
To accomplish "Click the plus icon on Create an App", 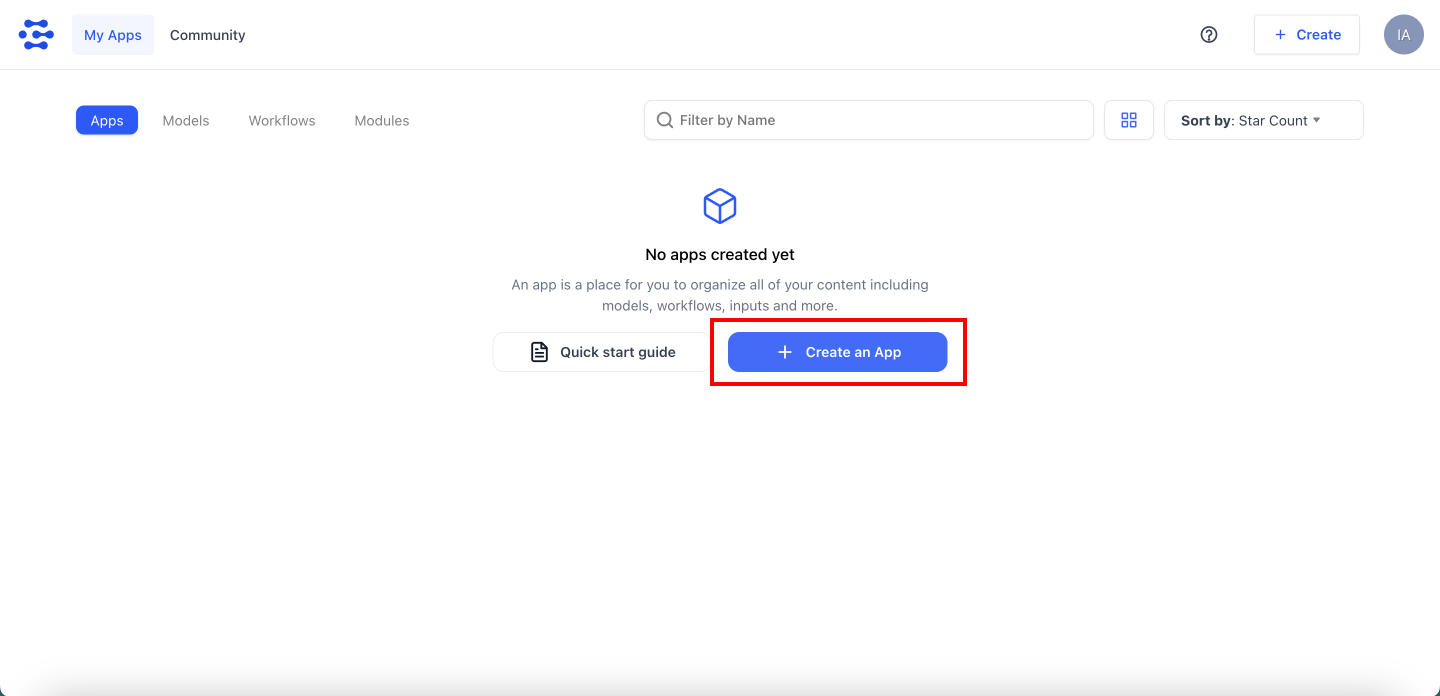I will tap(785, 352).
